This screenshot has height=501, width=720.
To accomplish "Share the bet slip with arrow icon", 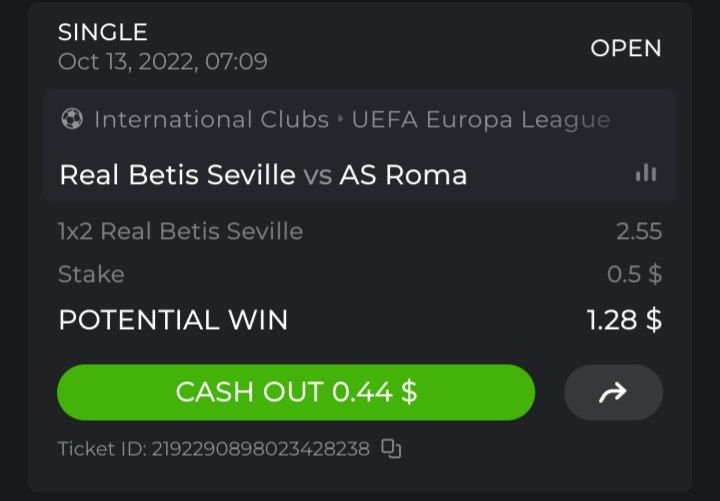I will 613,392.
